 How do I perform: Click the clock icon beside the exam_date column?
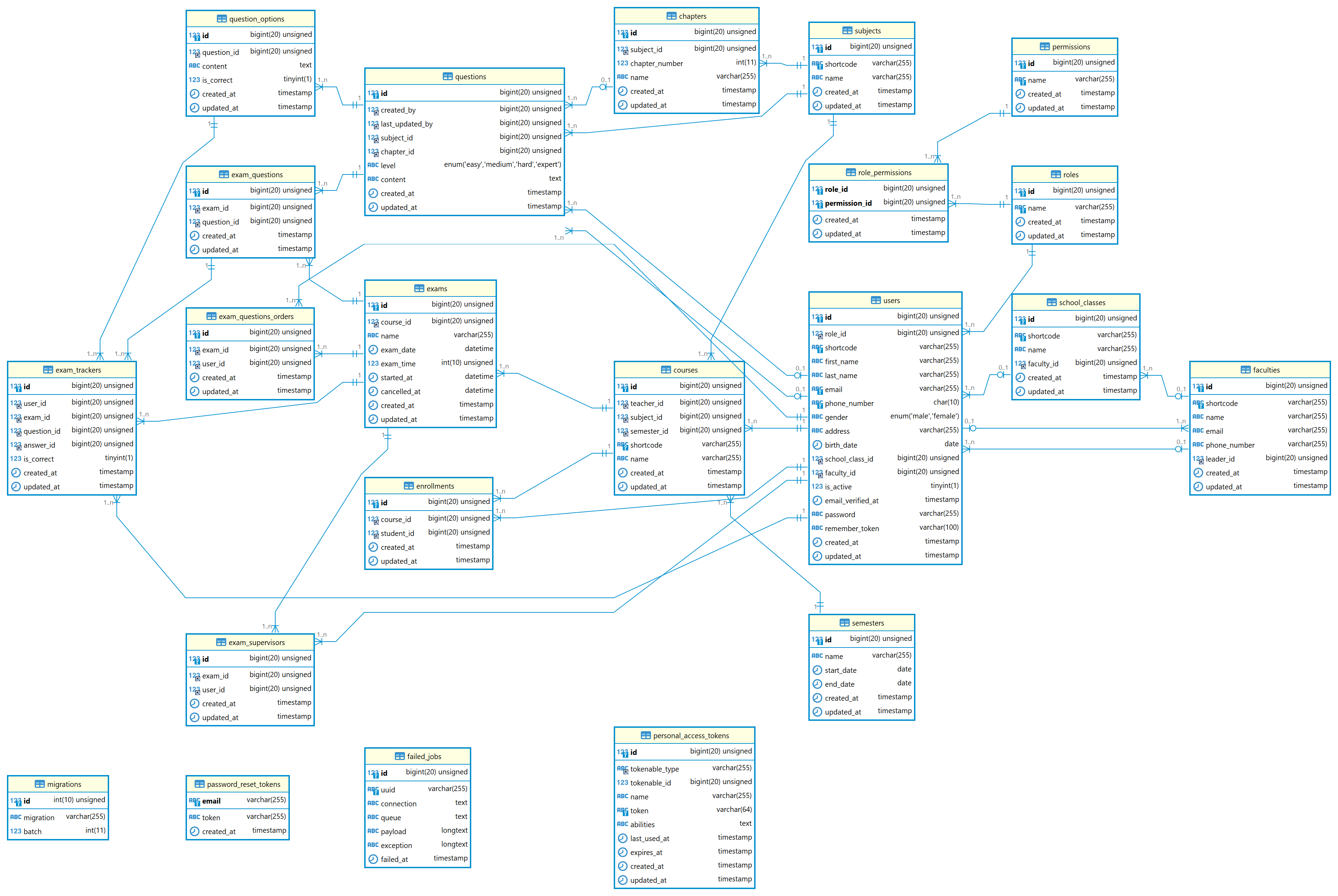[373, 350]
